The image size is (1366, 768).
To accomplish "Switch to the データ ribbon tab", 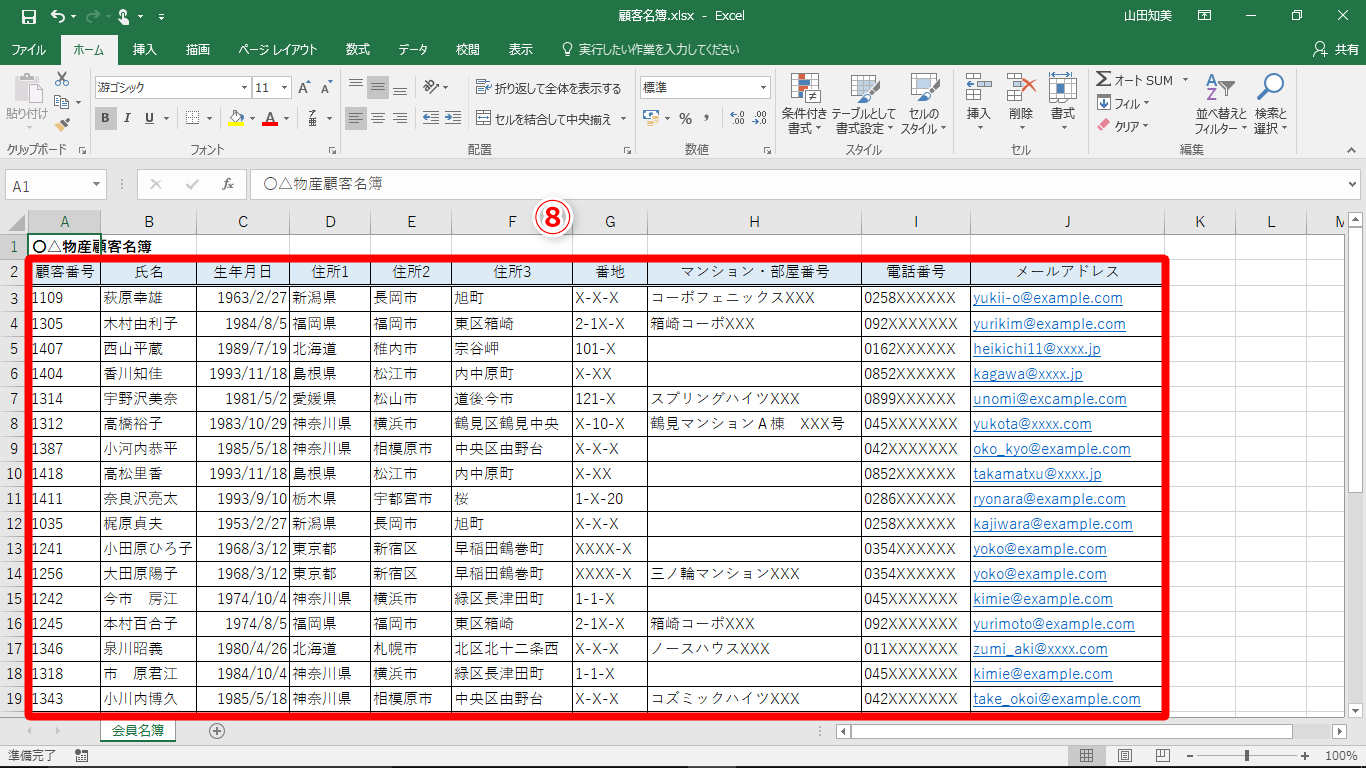I will point(413,49).
